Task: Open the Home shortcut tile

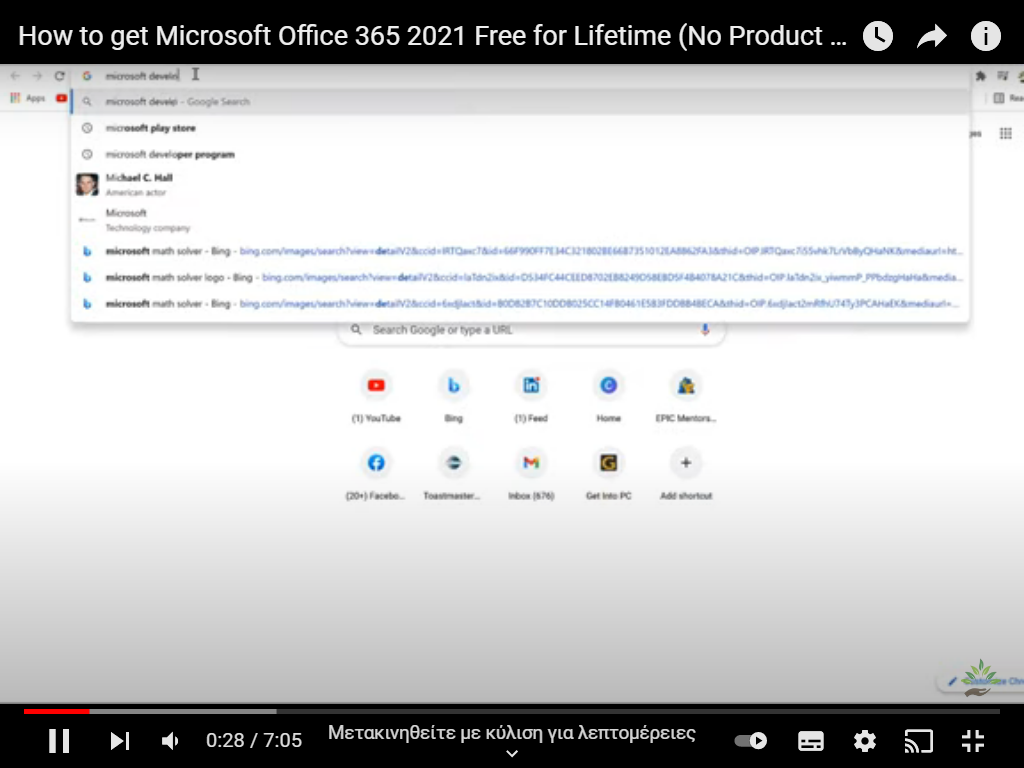Action: click(608, 395)
